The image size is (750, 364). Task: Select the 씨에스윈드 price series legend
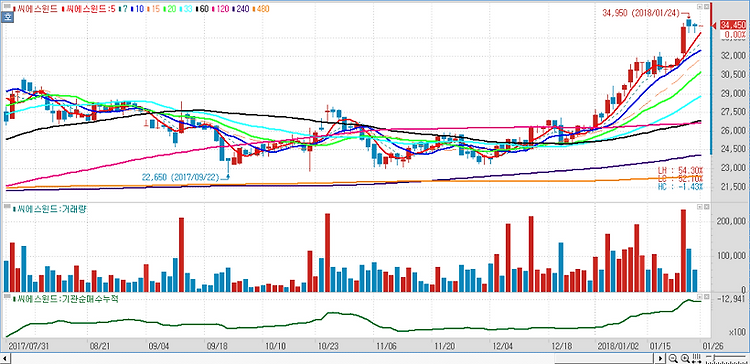(35, 9)
